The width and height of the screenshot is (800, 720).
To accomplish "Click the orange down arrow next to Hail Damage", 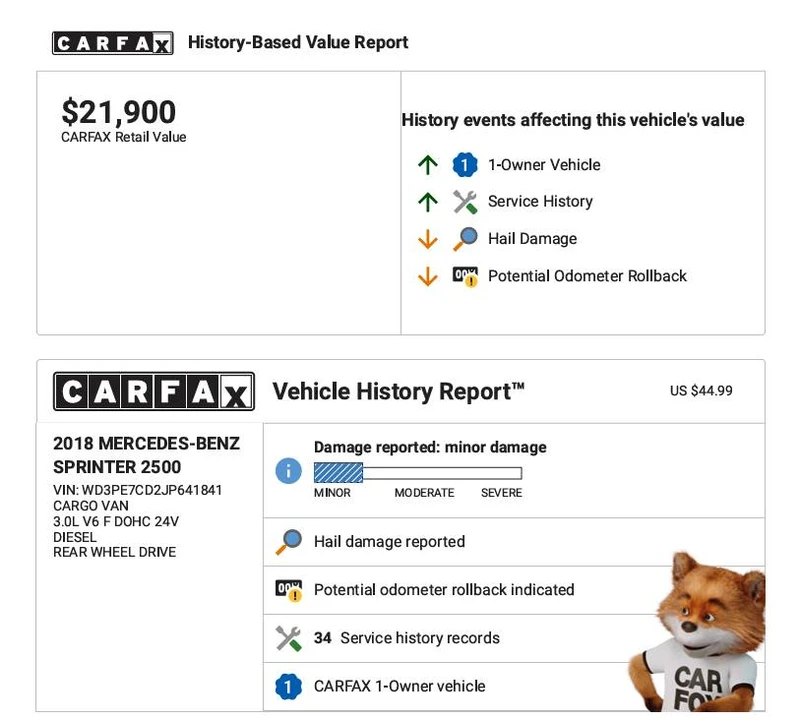I will [428, 239].
